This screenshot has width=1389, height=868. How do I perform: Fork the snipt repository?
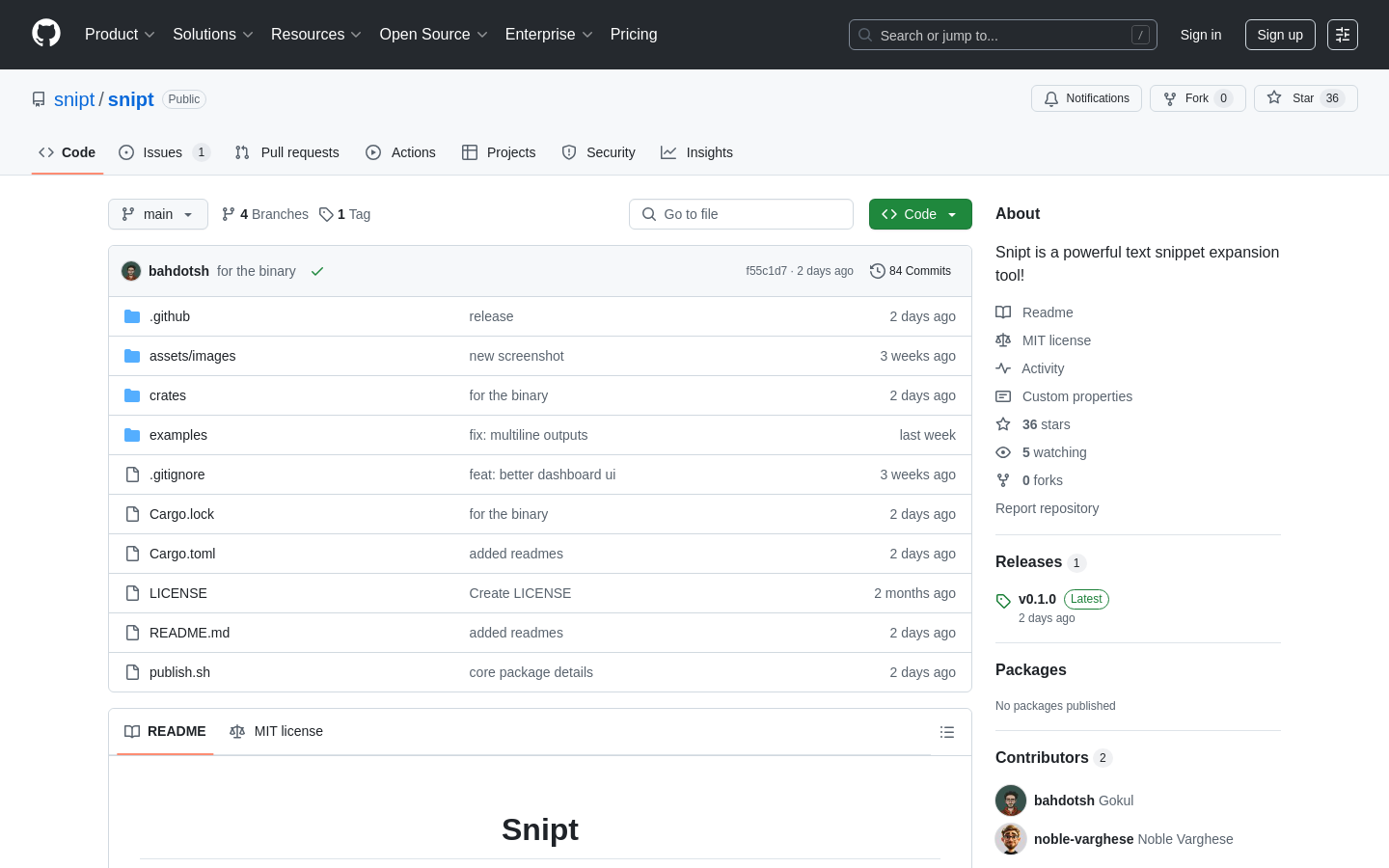(x=1197, y=98)
